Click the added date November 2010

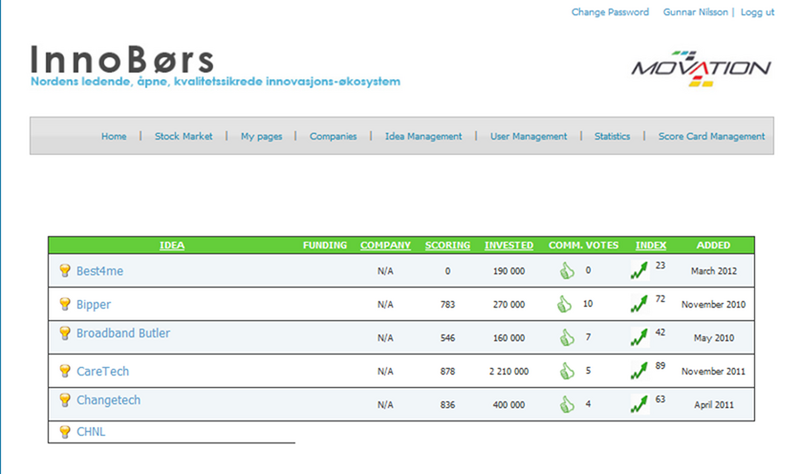[713, 305]
